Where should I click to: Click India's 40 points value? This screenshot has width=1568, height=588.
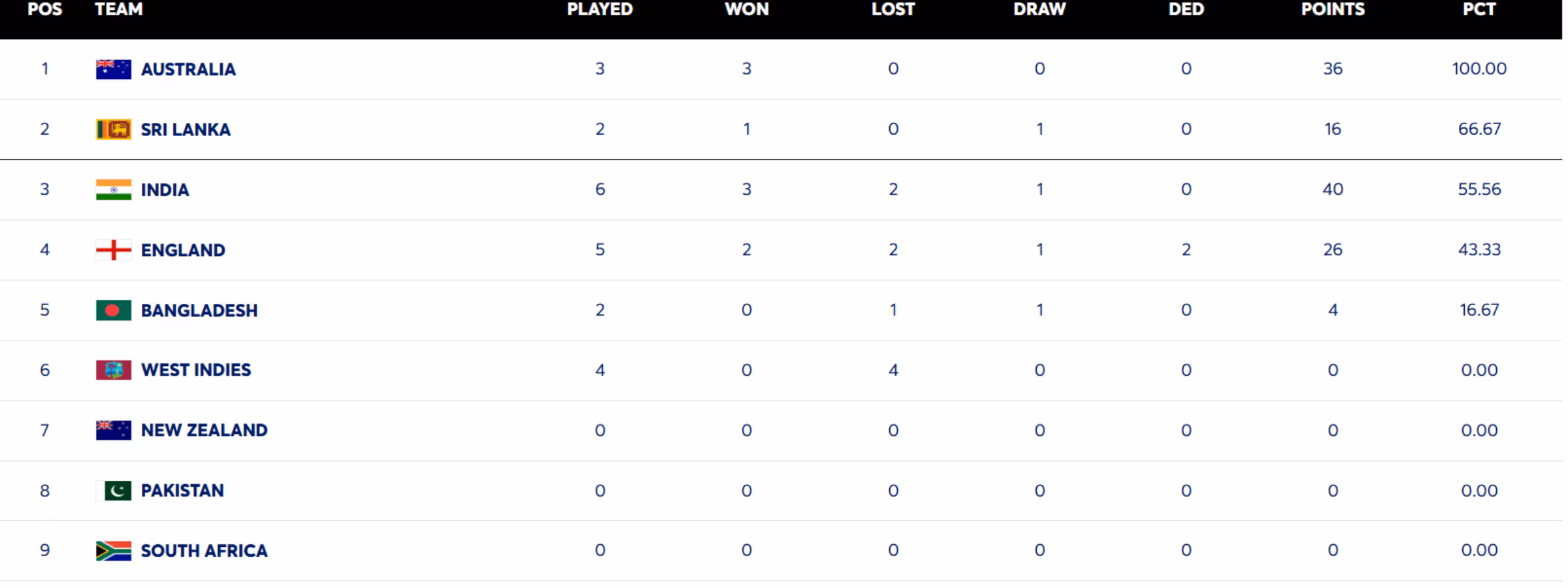pyautogui.click(x=1333, y=189)
